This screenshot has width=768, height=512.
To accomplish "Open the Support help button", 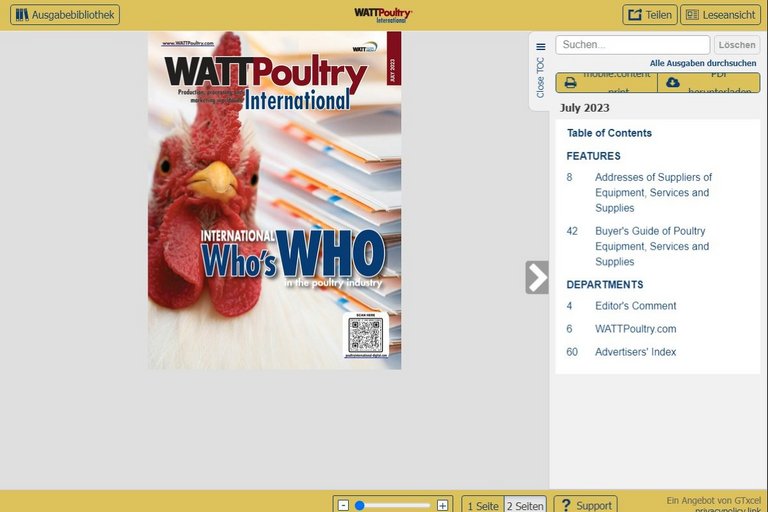I will 585,505.
